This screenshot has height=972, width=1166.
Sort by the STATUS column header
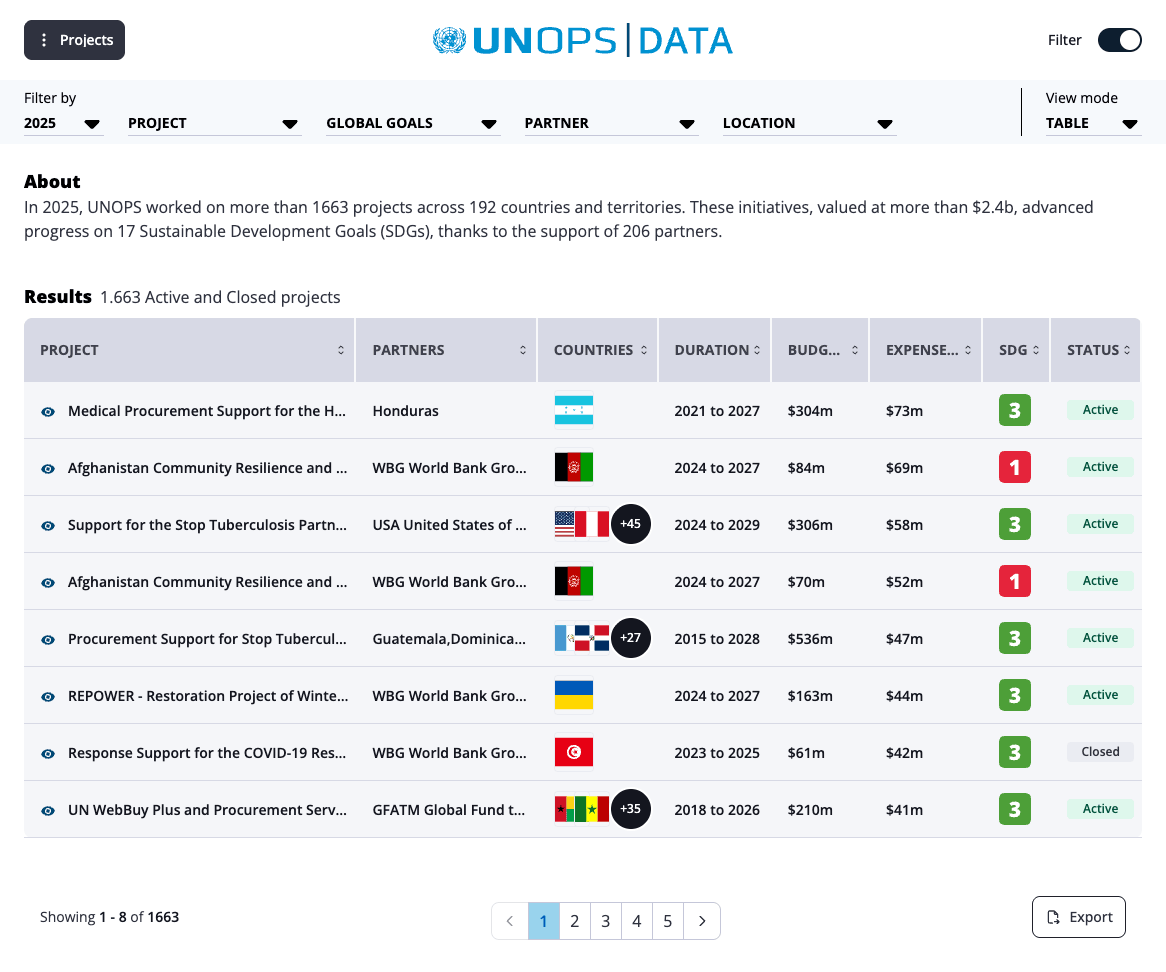1096,350
